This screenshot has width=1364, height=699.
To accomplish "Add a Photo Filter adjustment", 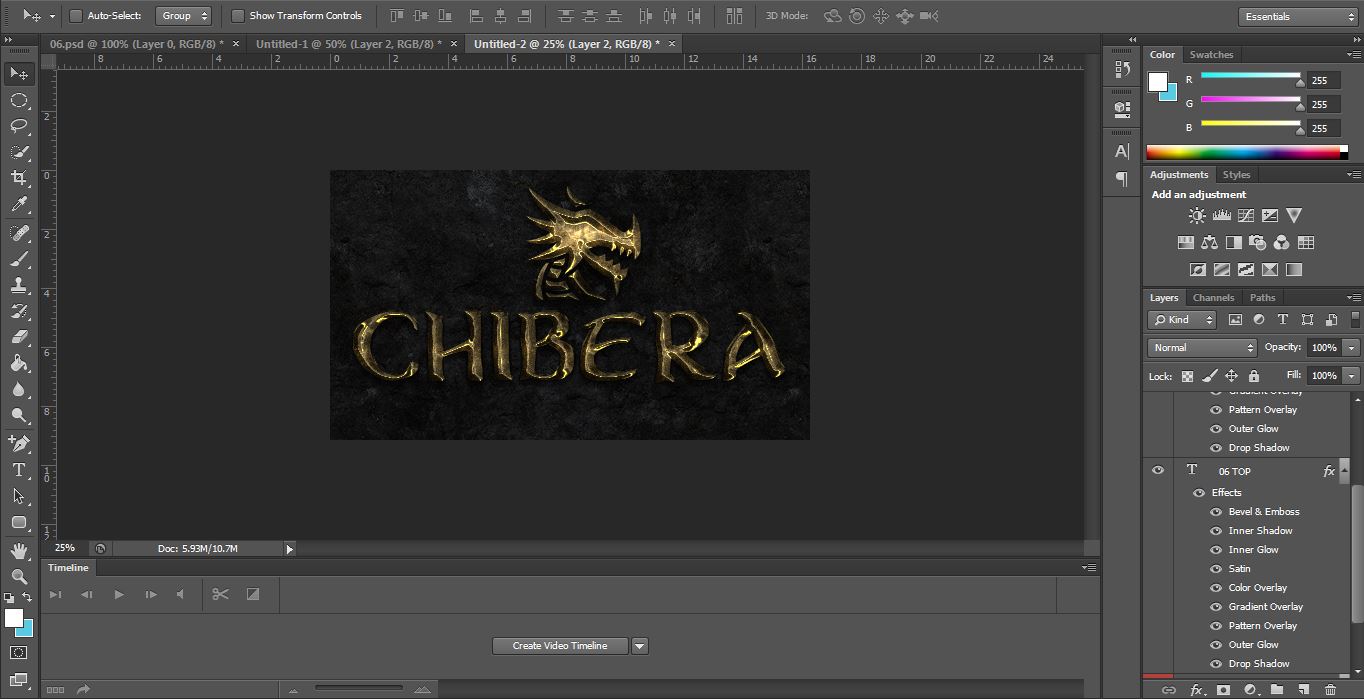I will [x=1258, y=242].
